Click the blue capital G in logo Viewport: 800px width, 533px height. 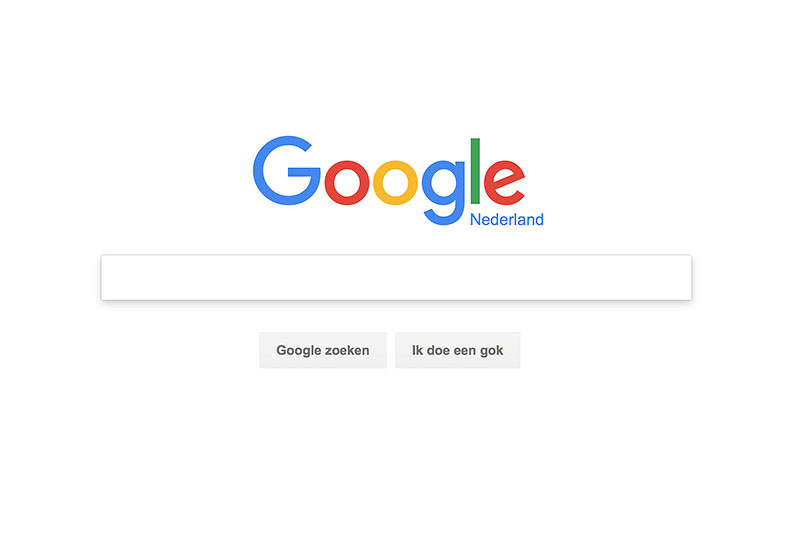287,170
